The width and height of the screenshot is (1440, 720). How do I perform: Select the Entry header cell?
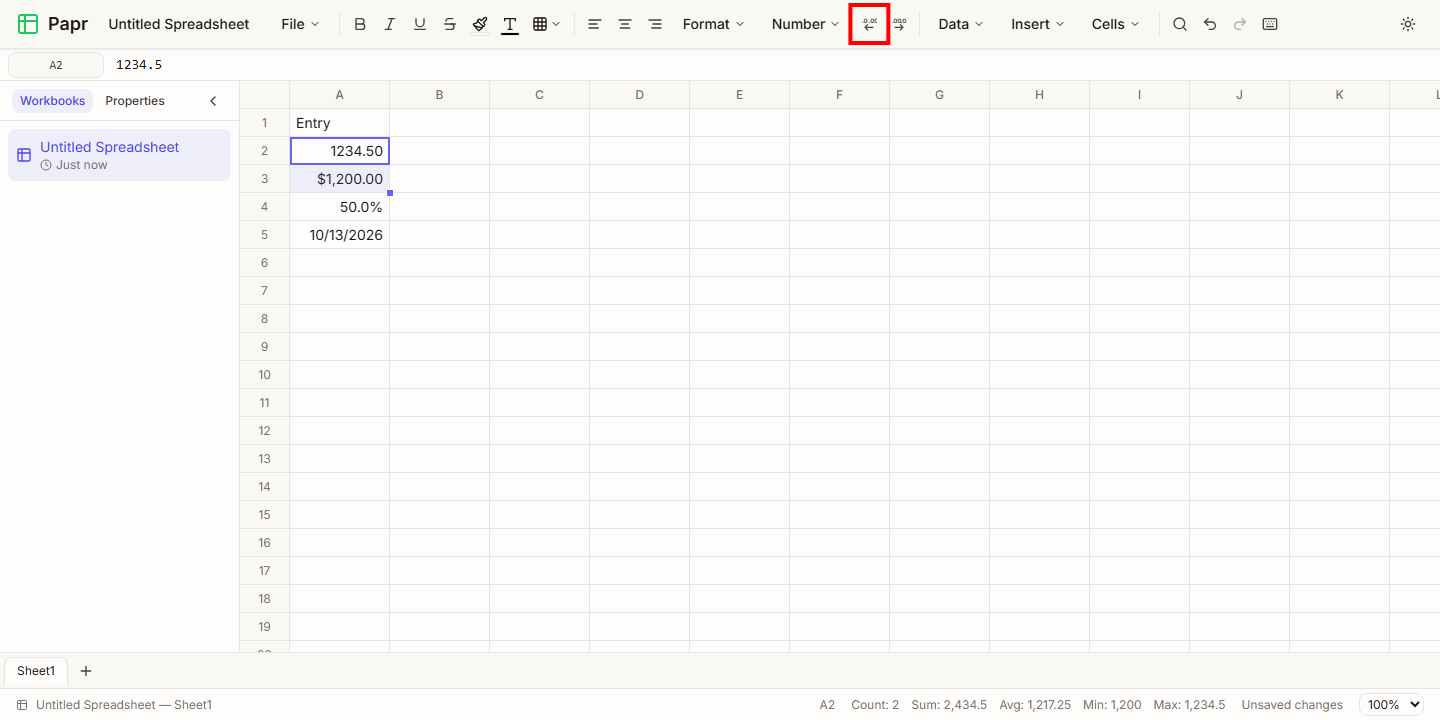click(x=340, y=123)
